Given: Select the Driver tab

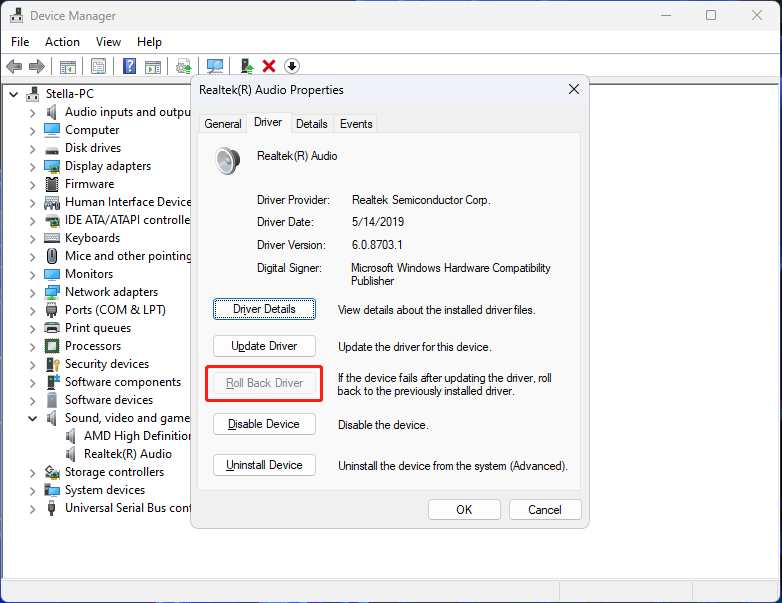Looking at the screenshot, I should coord(268,122).
